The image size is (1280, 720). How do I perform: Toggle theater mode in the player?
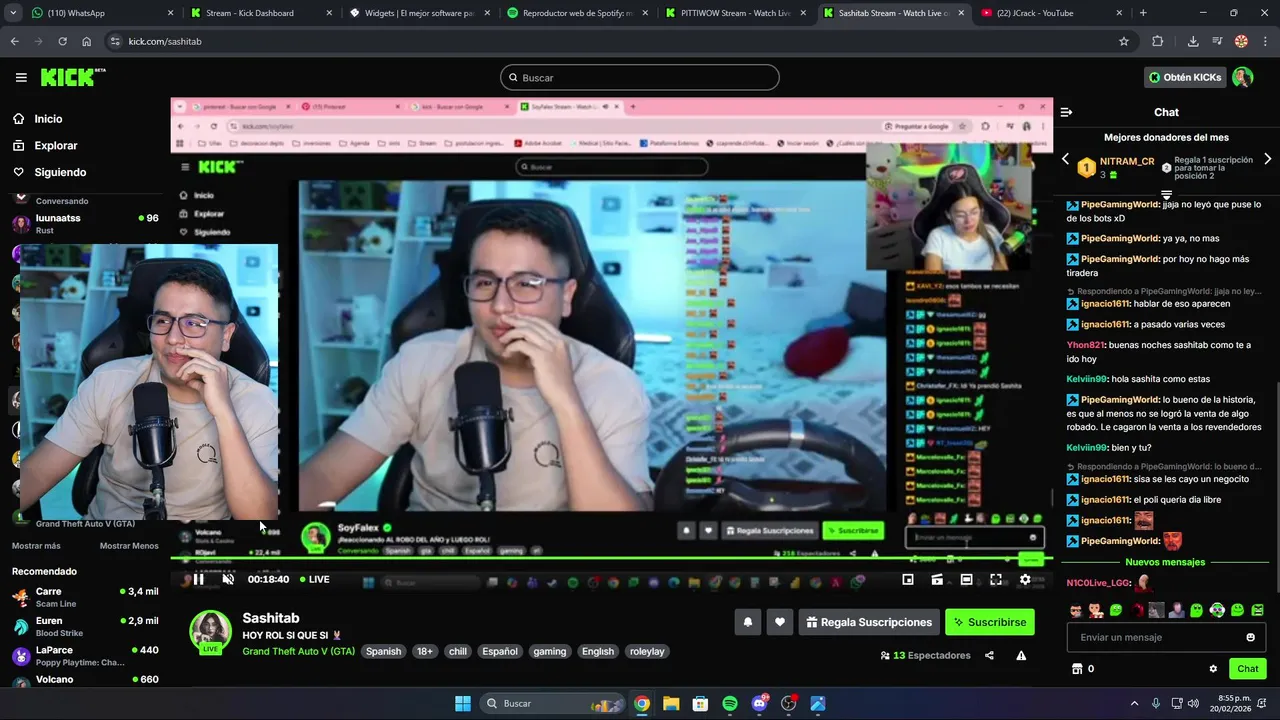click(x=966, y=579)
